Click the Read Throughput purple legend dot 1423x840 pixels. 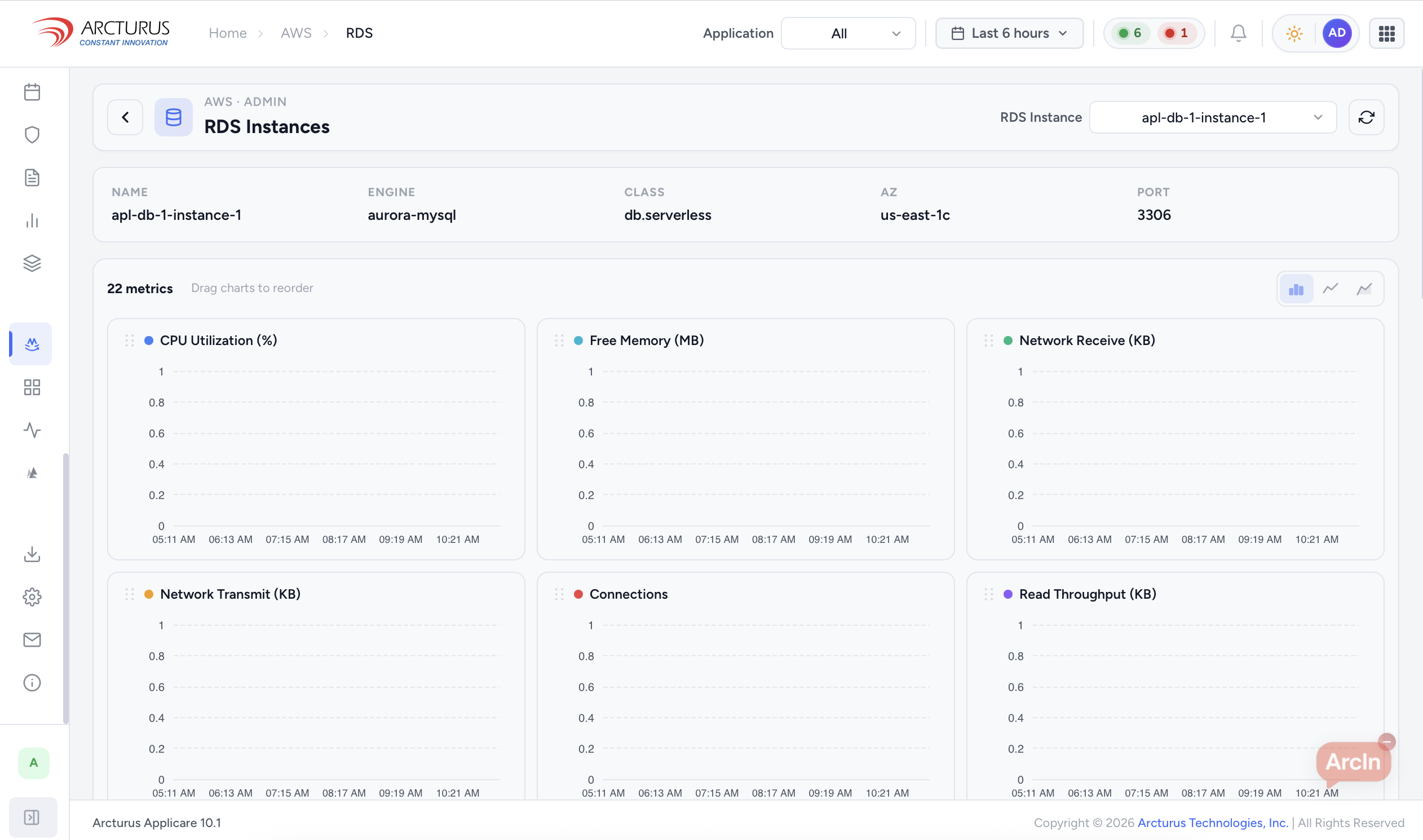pyautogui.click(x=1008, y=594)
